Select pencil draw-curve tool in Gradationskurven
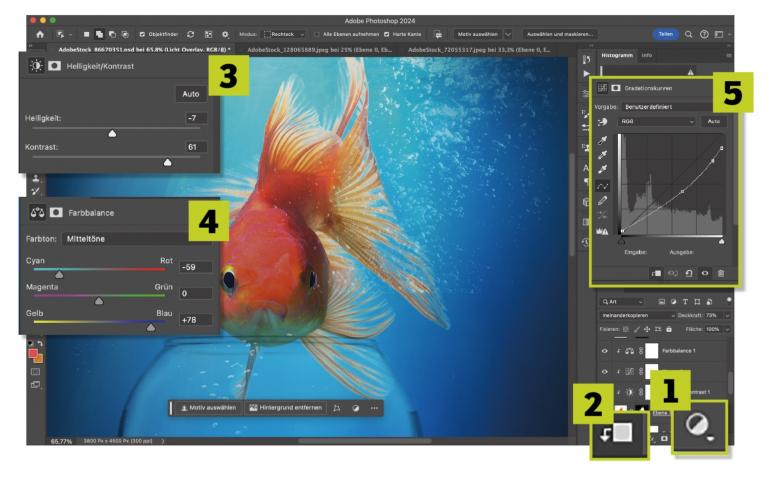The image size is (770, 487). 603,200
